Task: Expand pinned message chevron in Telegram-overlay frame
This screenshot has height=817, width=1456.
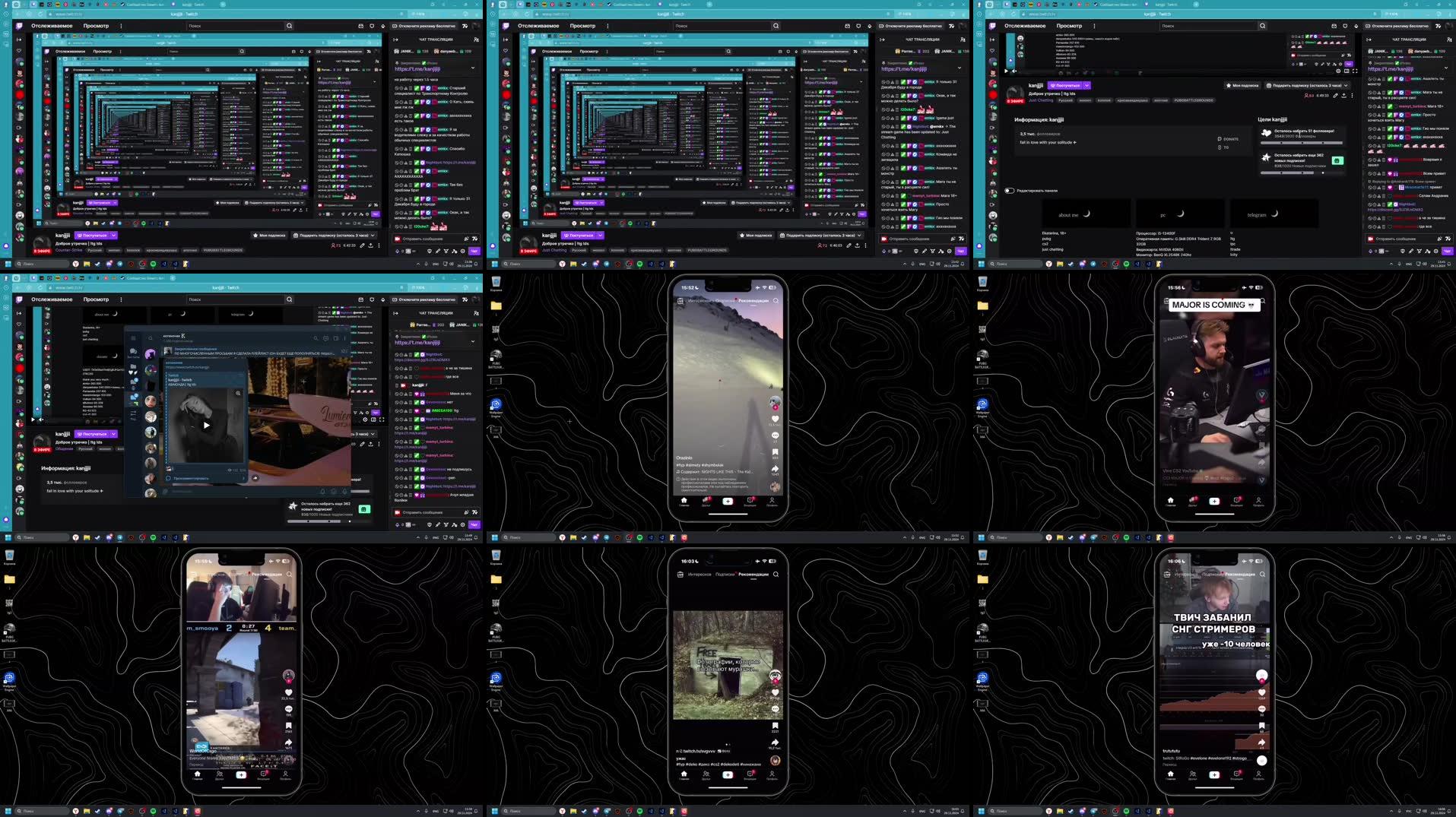Action: click(x=472, y=341)
